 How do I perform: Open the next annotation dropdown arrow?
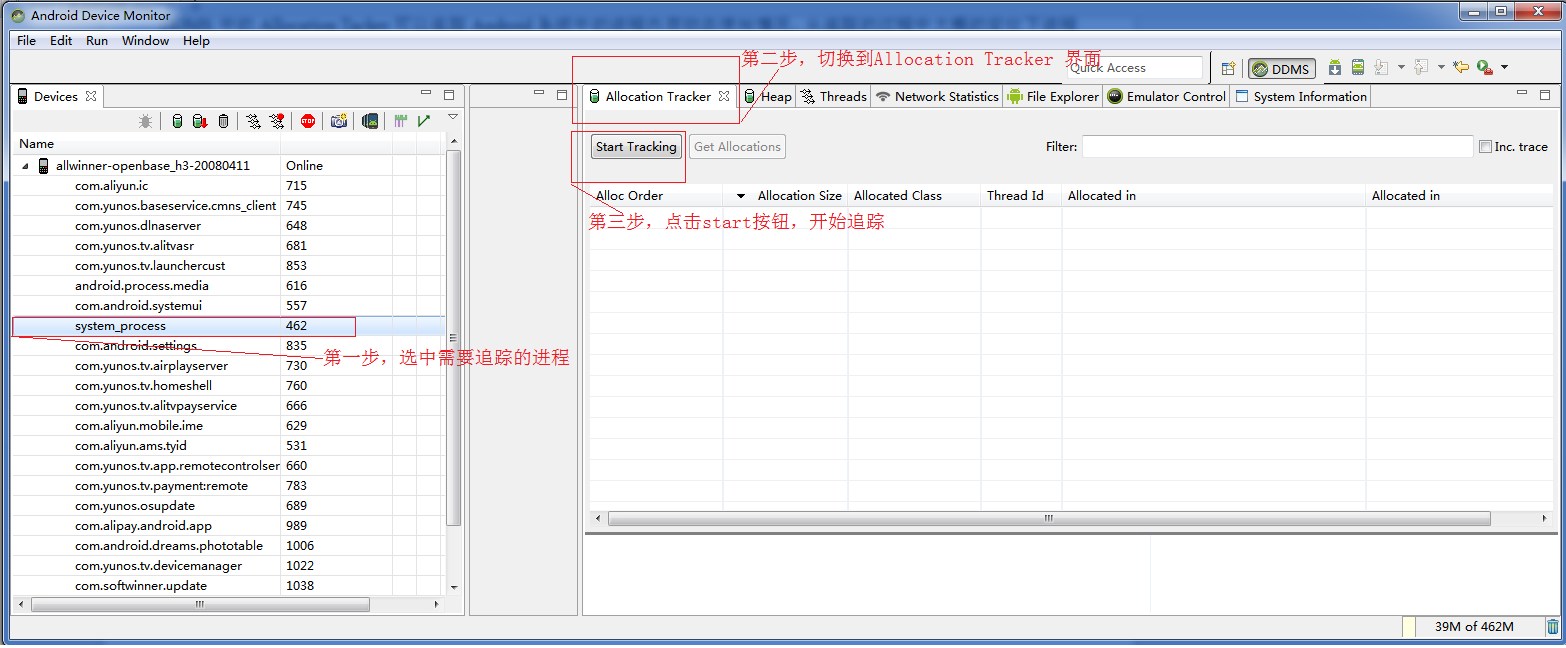(1401, 68)
